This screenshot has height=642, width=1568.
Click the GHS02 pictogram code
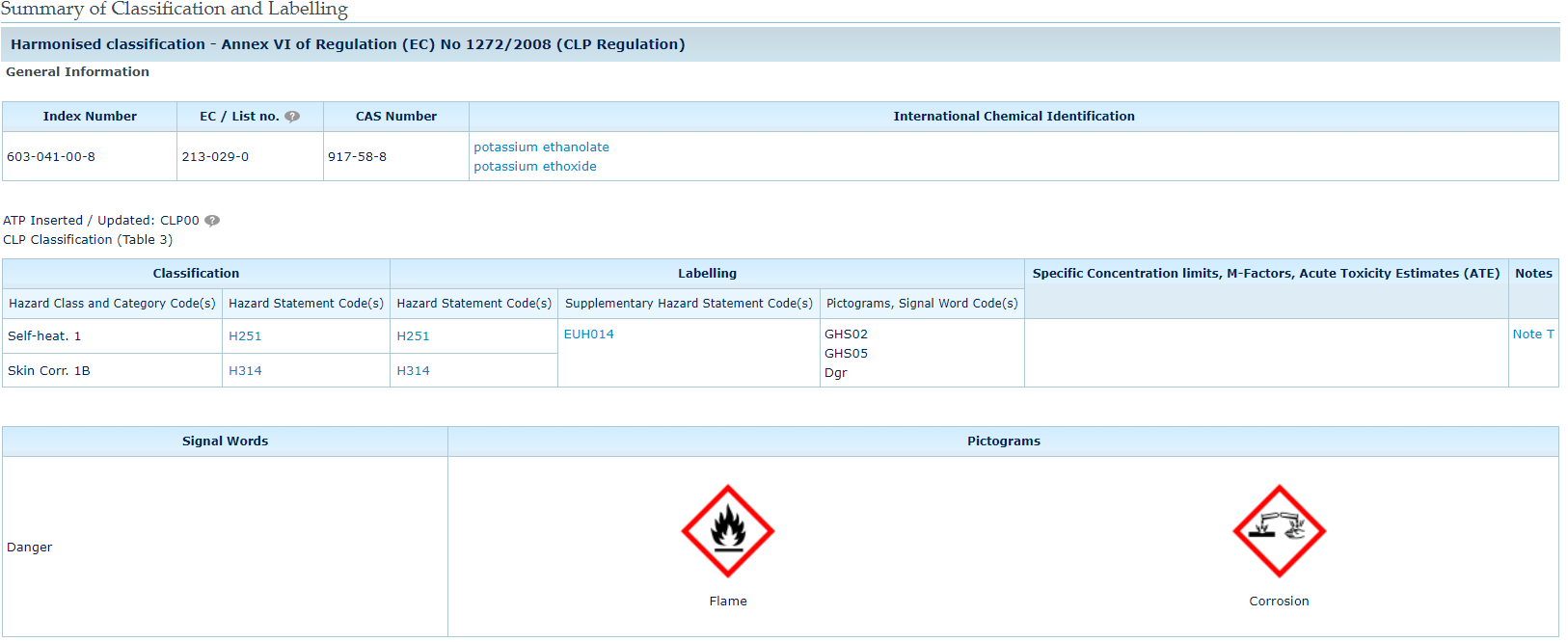(x=846, y=334)
